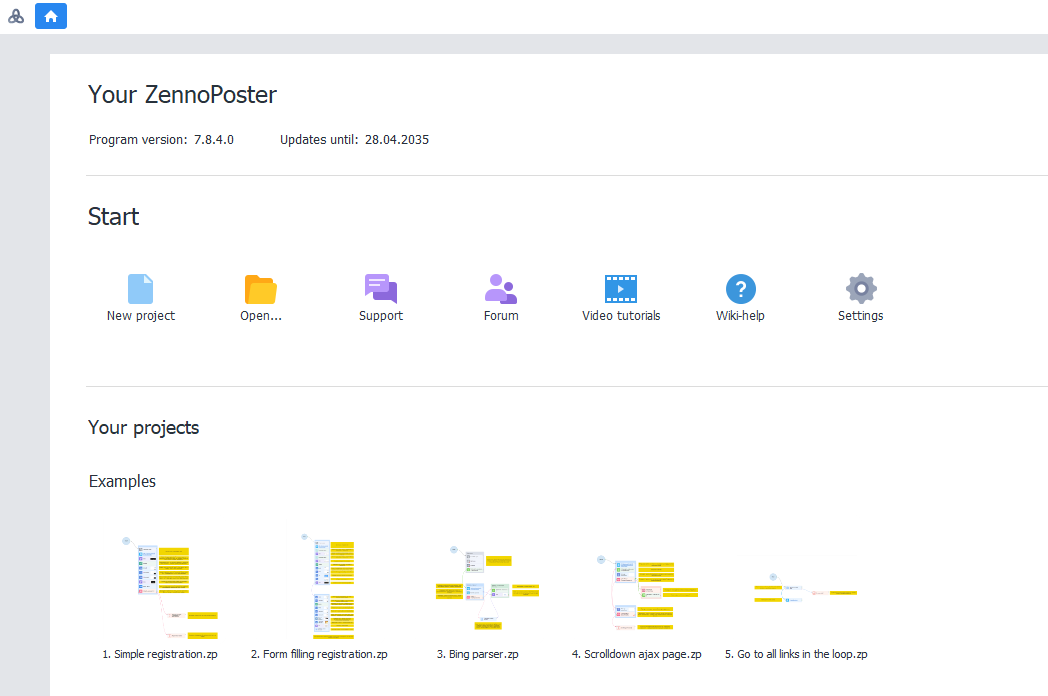Open the Wiki-help label
The image size is (1048, 696).
coord(741,316)
